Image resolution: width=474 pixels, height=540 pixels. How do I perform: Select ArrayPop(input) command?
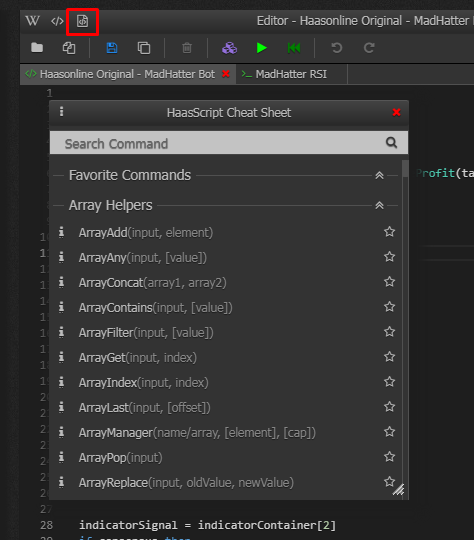[121, 458]
